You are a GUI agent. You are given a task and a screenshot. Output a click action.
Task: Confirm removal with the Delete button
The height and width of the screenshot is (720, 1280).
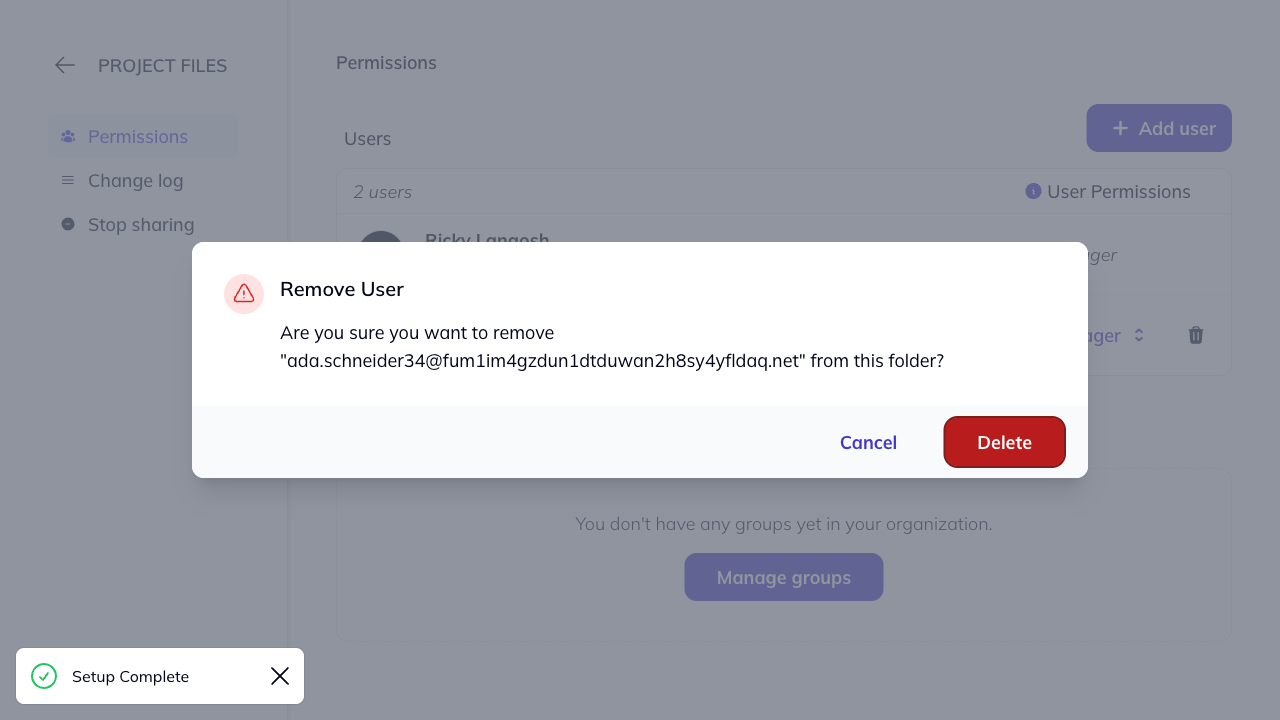coord(1004,442)
